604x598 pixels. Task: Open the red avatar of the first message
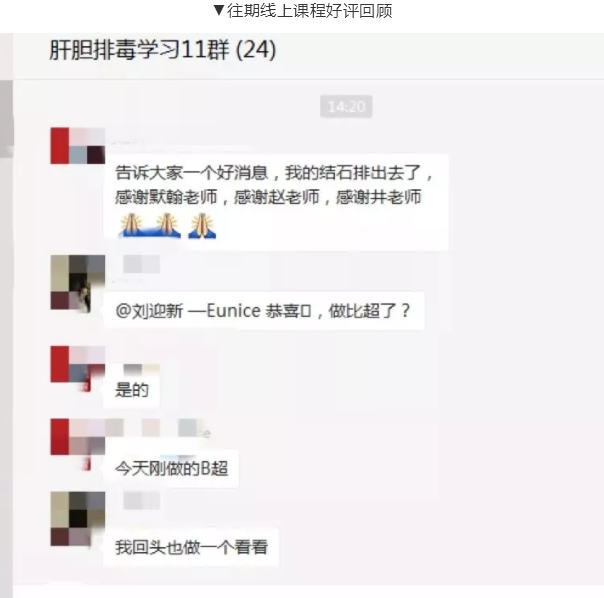(x=77, y=146)
